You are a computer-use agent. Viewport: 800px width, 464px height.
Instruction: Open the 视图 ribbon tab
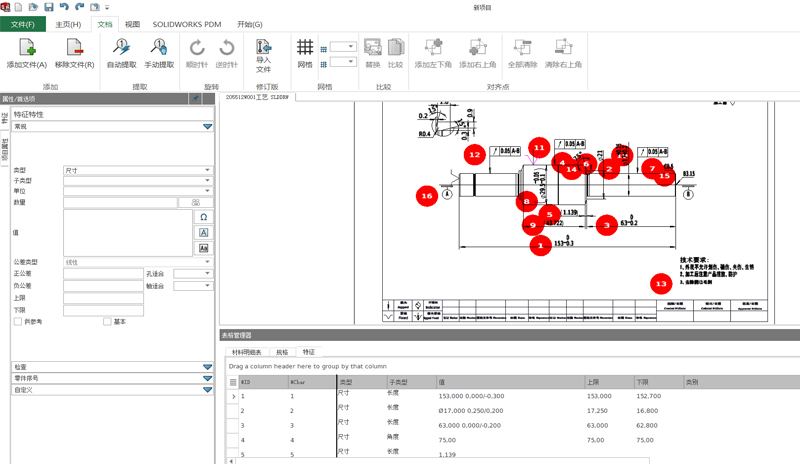132,24
